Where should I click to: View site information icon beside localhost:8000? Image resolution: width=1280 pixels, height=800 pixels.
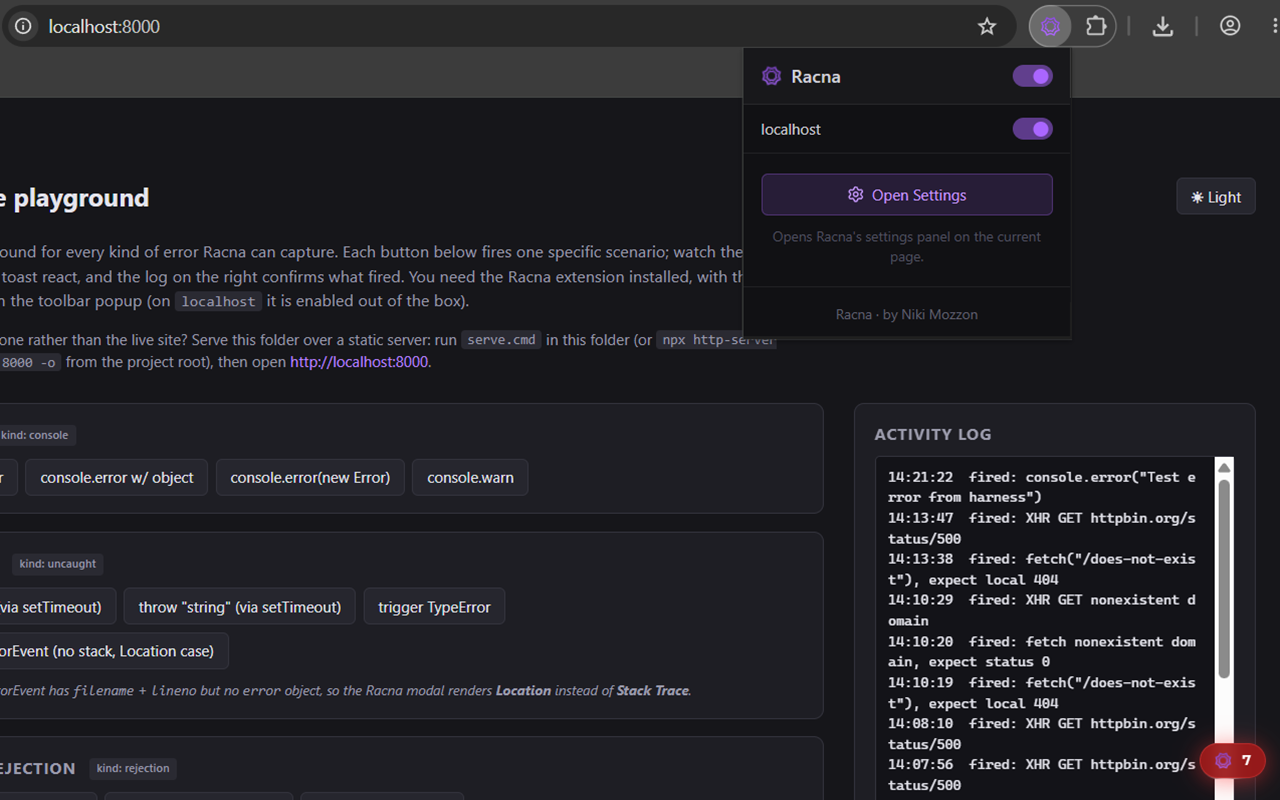[23, 27]
